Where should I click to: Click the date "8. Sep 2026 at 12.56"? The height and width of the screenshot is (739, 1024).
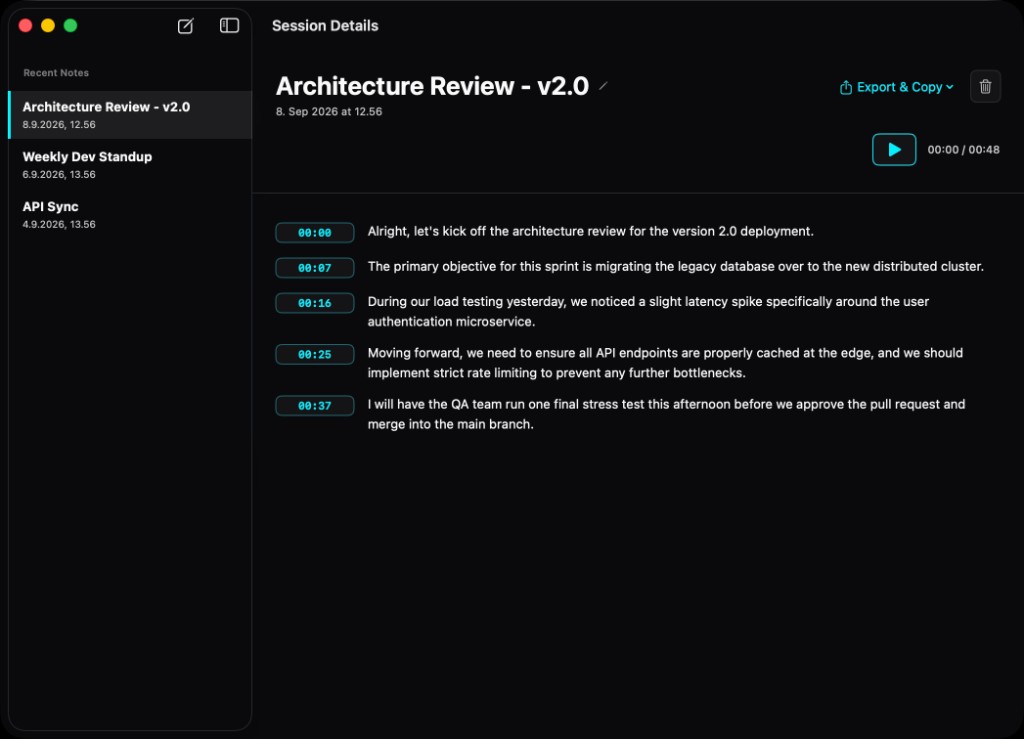[x=328, y=112]
